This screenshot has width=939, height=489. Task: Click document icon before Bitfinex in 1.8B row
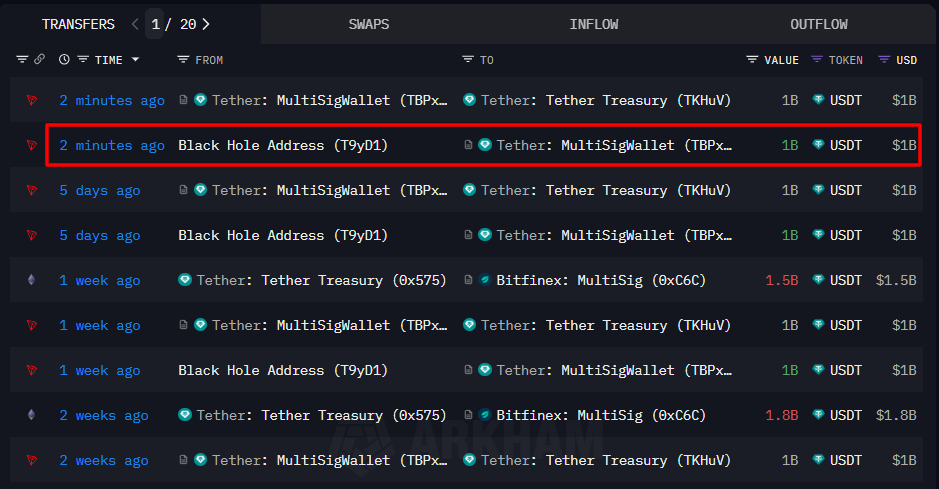click(x=468, y=414)
